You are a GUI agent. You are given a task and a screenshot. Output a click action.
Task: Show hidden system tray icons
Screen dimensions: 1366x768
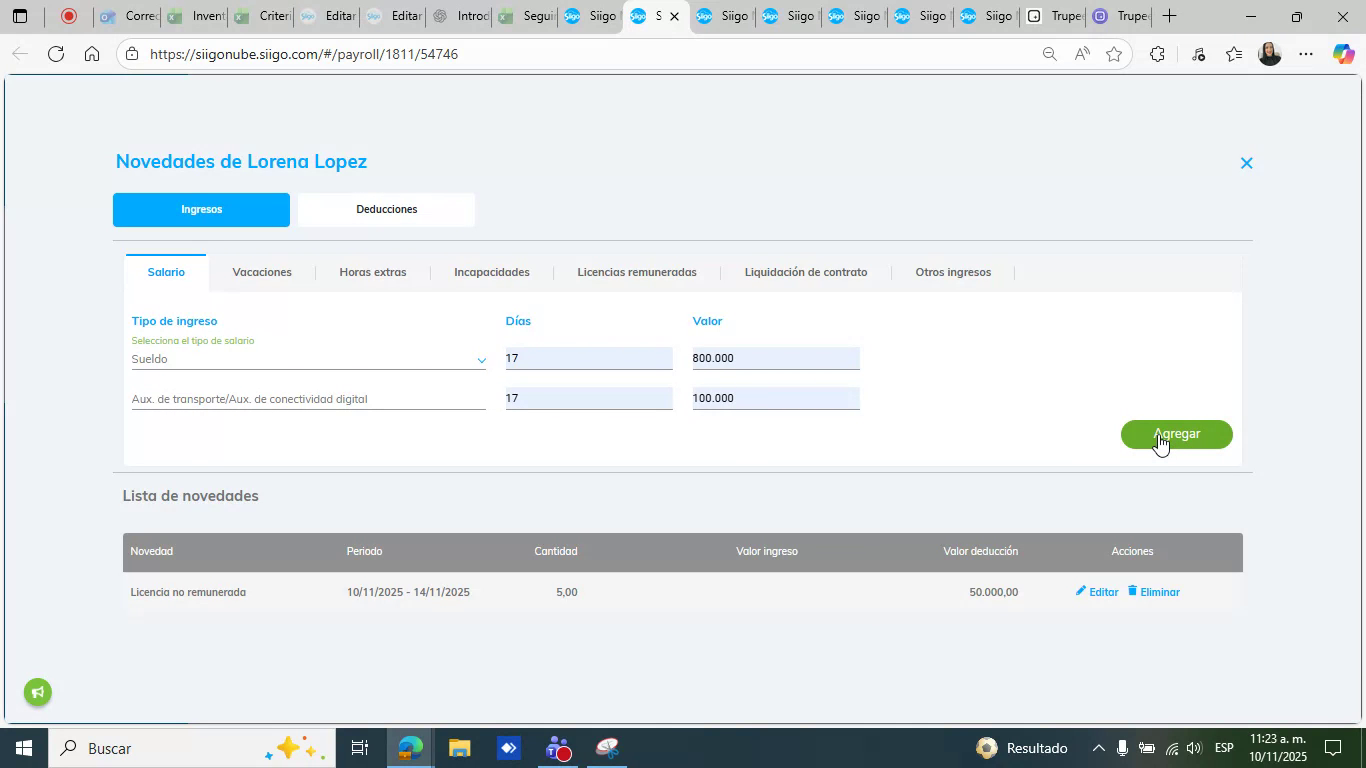(1098, 748)
